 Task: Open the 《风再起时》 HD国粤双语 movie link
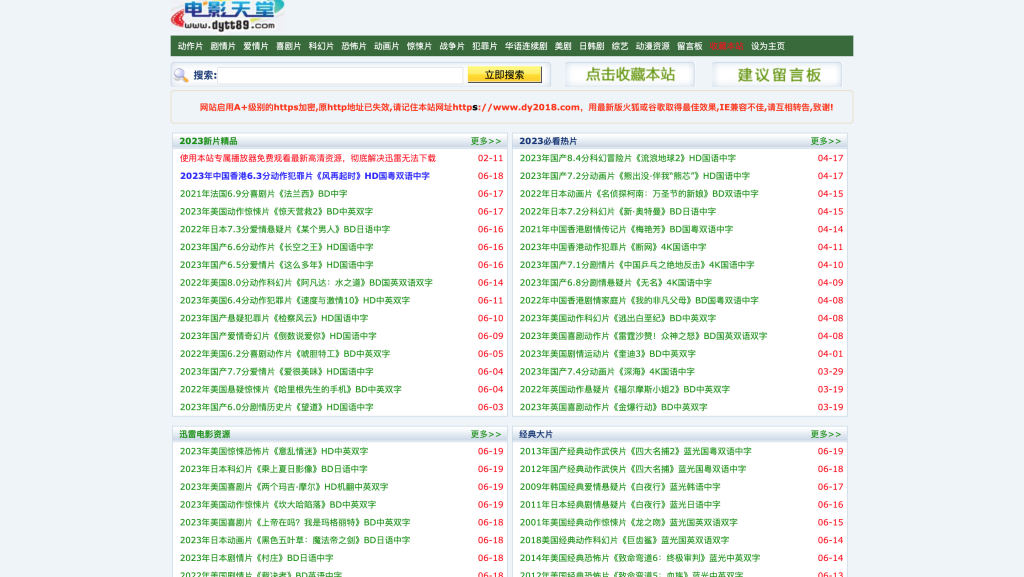[305, 176]
